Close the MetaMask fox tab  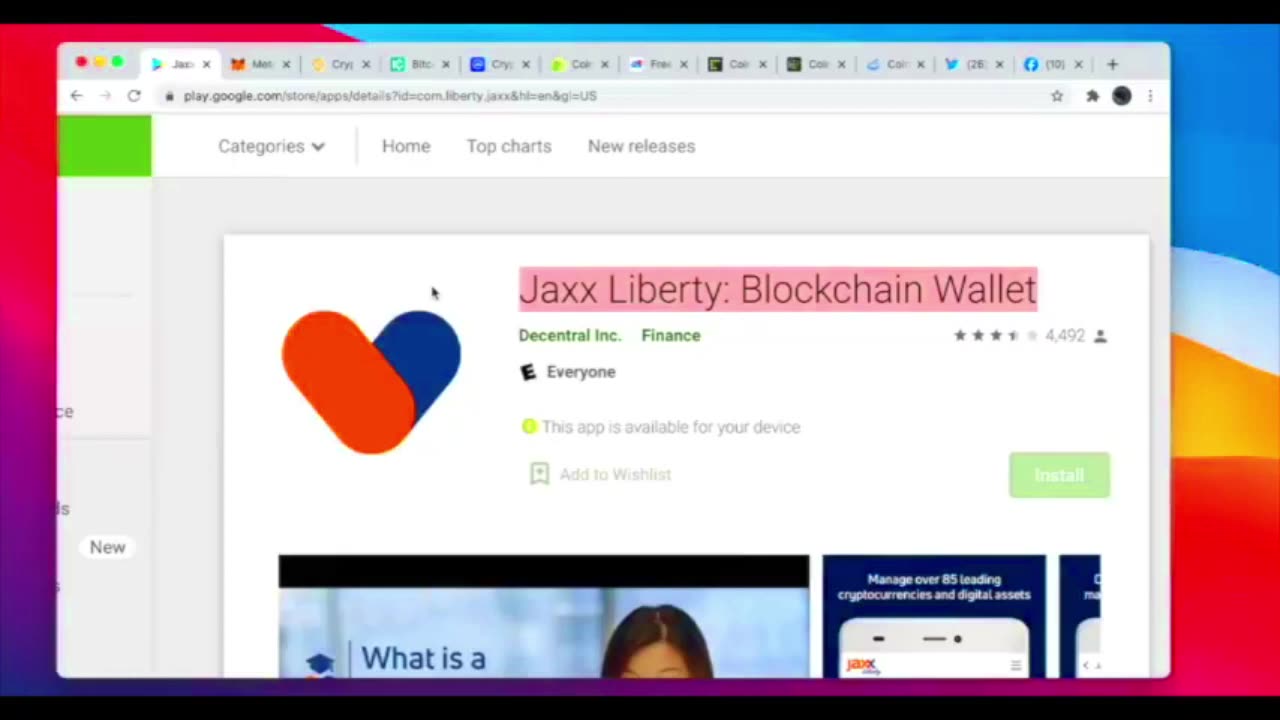(285, 64)
